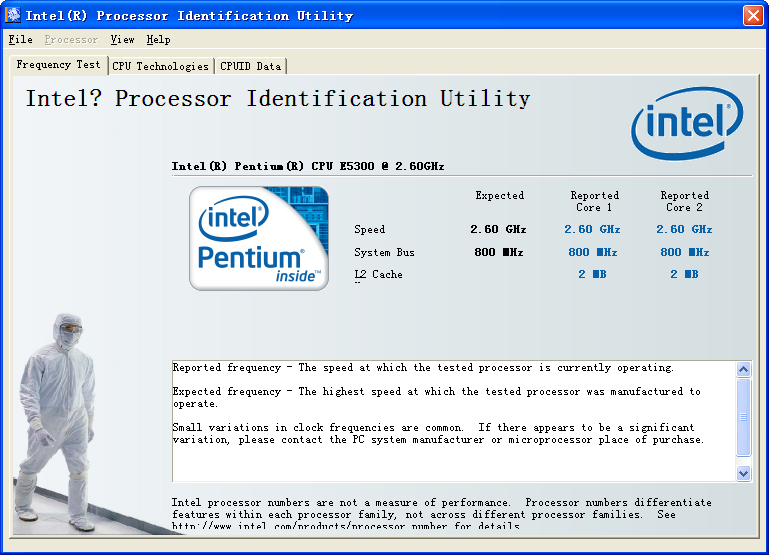Click the Pentium E5300 processor name heading

308,166
